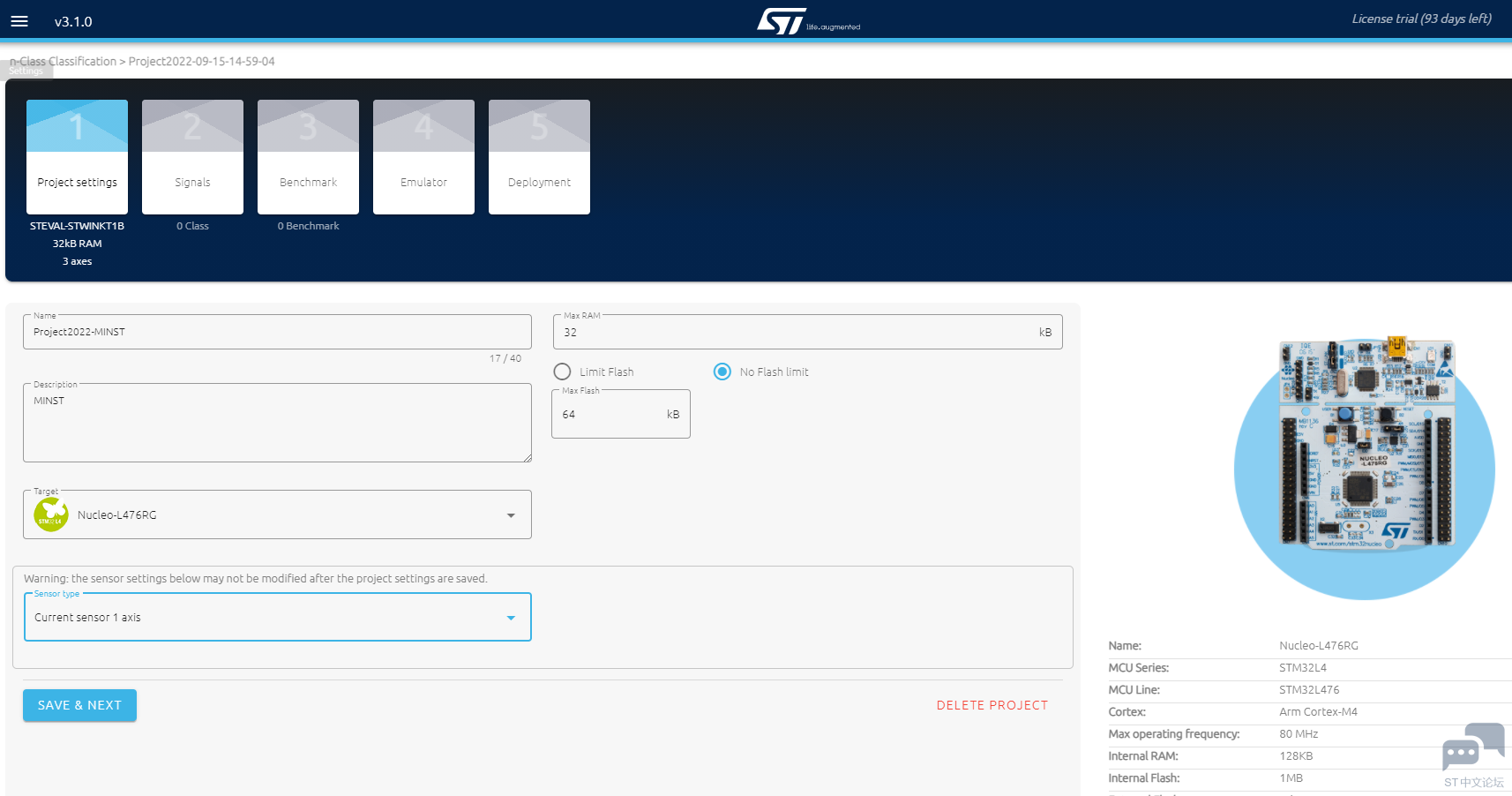Screen dimensions: 1512x796
Task: Click the '0 Benchmark' count text
Action: [x=308, y=226]
